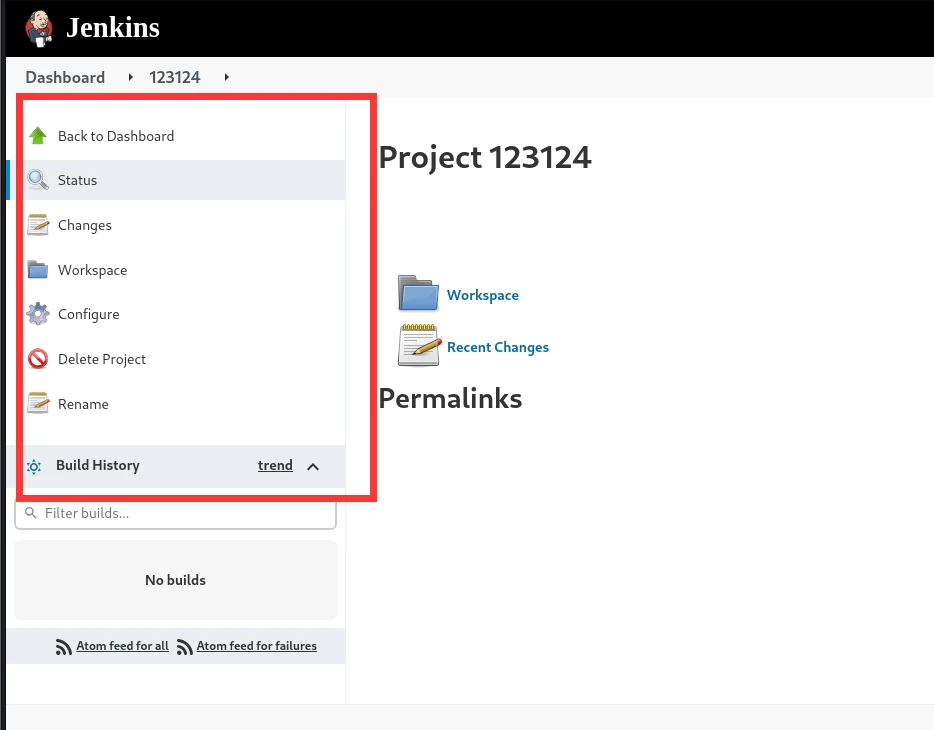Click the No builds message
This screenshot has height=730, width=934.
point(175,580)
